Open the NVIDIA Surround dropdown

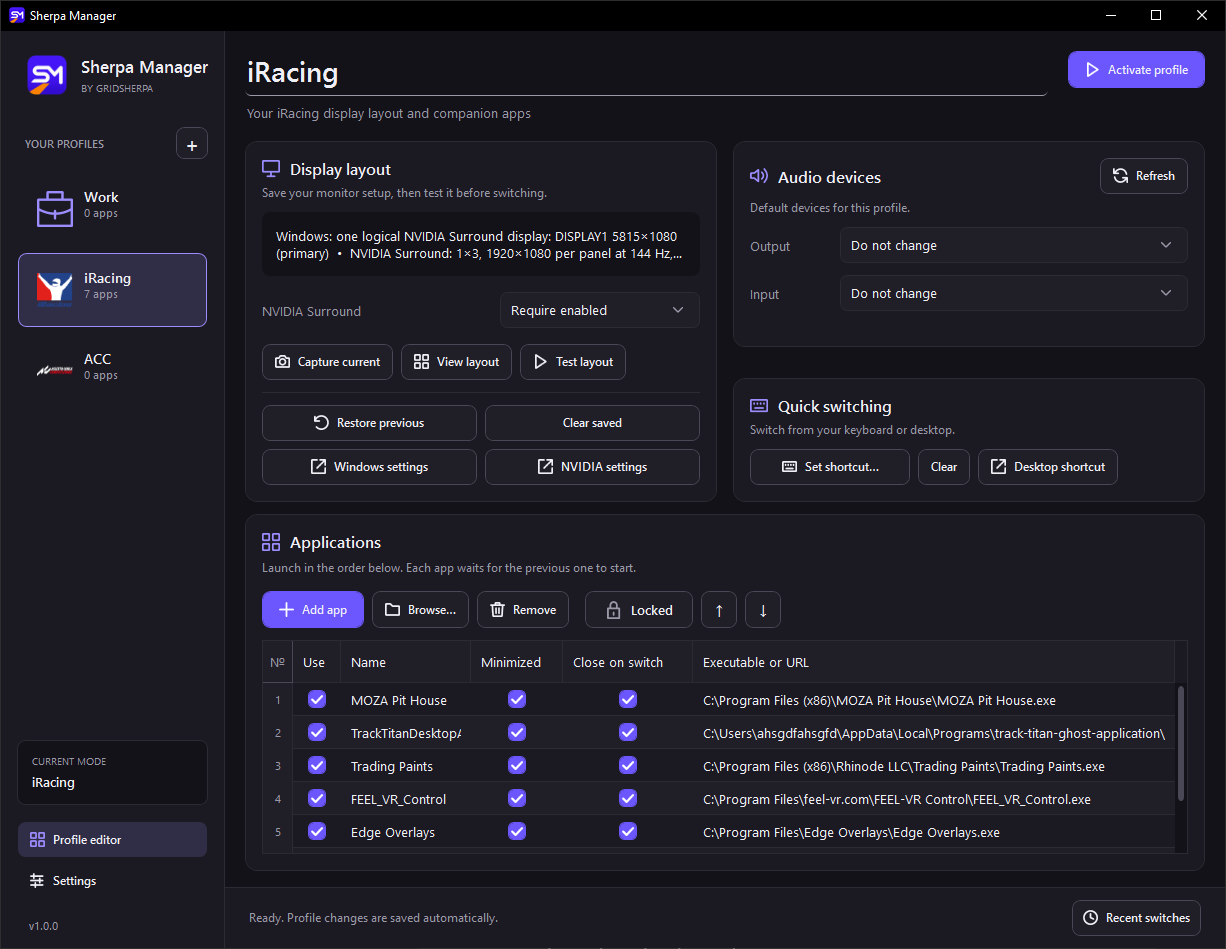599,310
